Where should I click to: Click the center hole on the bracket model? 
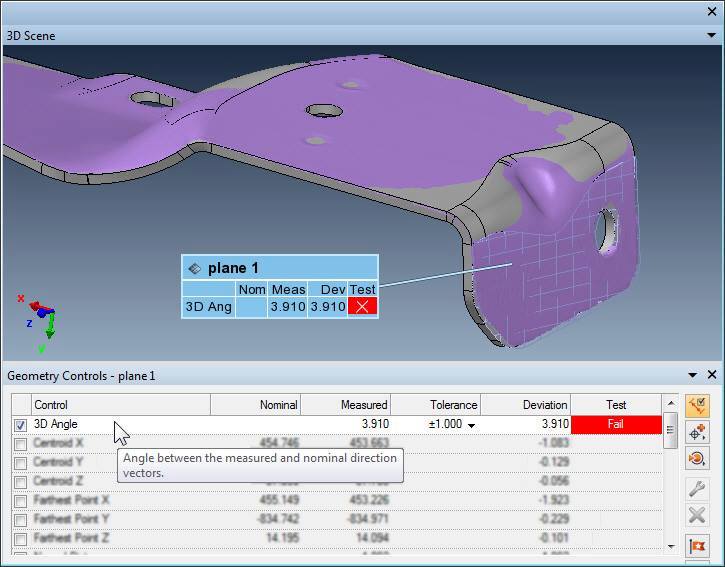tap(324, 110)
